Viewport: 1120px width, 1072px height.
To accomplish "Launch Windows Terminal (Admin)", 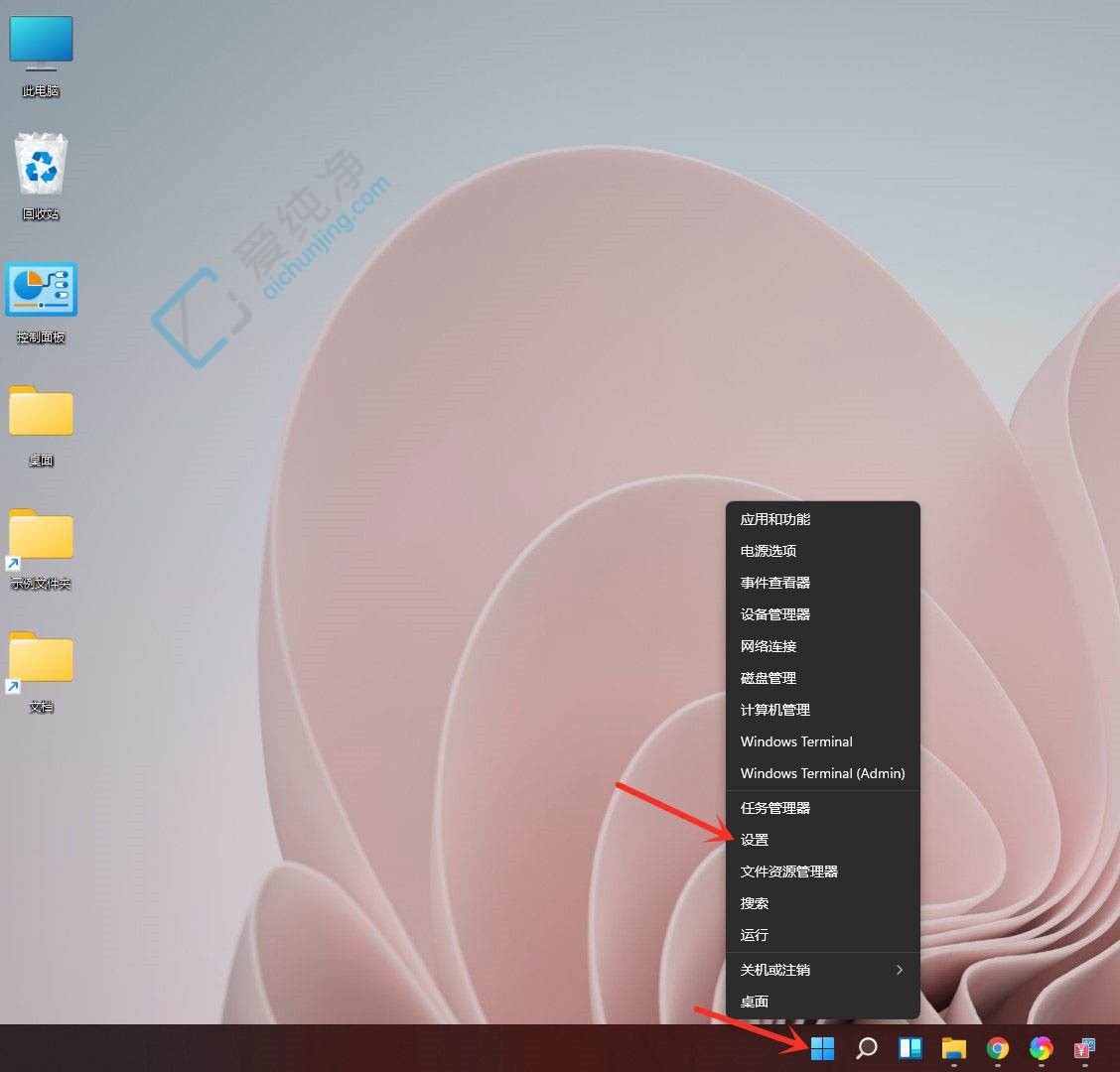I will (822, 773).
